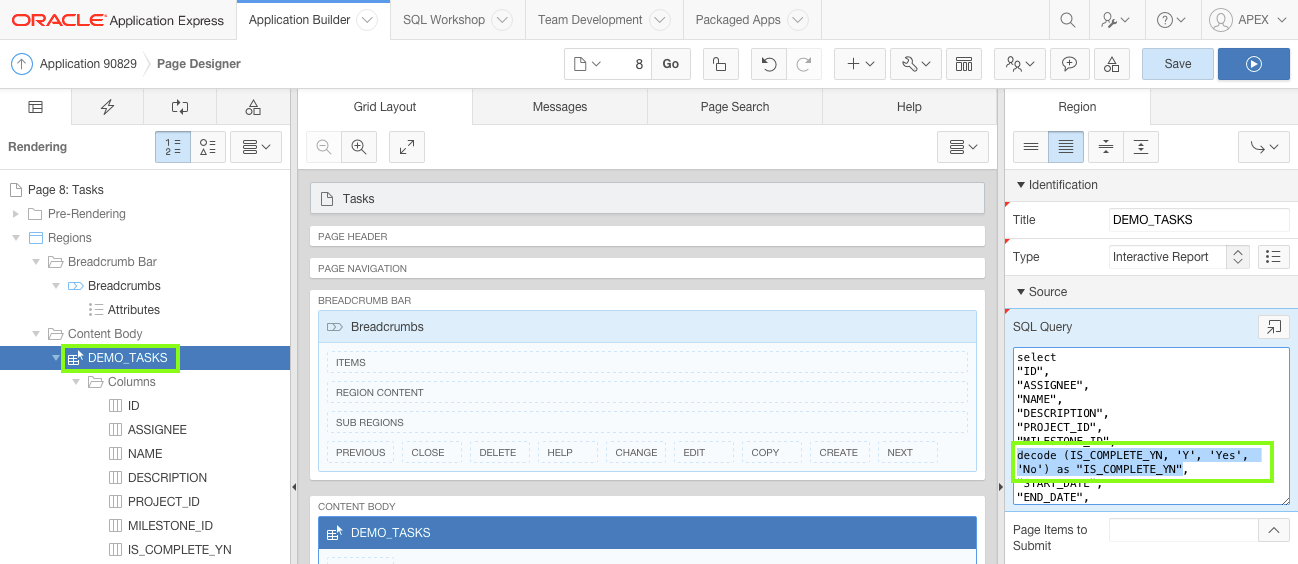This screenshot has height=564, width=1298.
Task: Click the shapes icon left of Save
Action: click(1112, 64)
